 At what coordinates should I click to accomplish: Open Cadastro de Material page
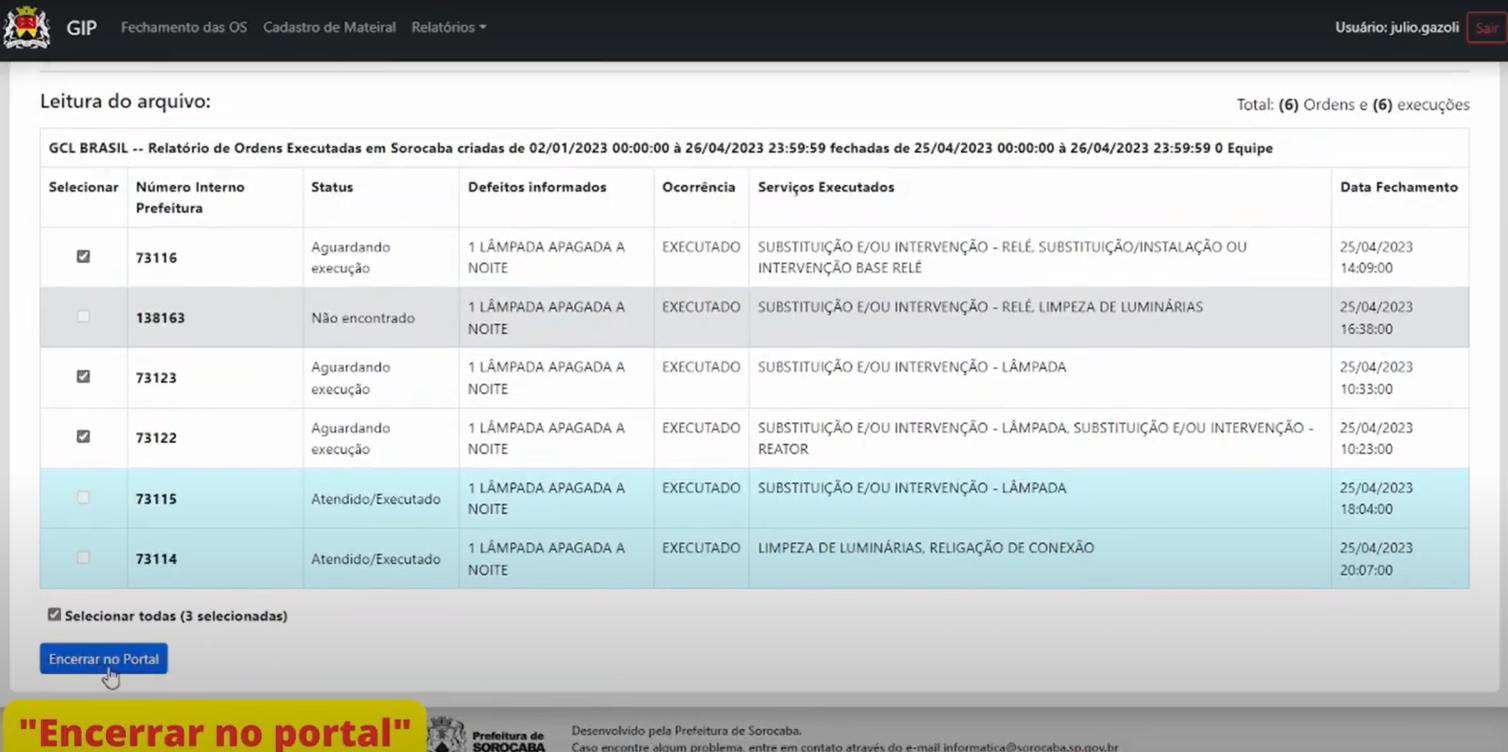click(x=329, y=28)
